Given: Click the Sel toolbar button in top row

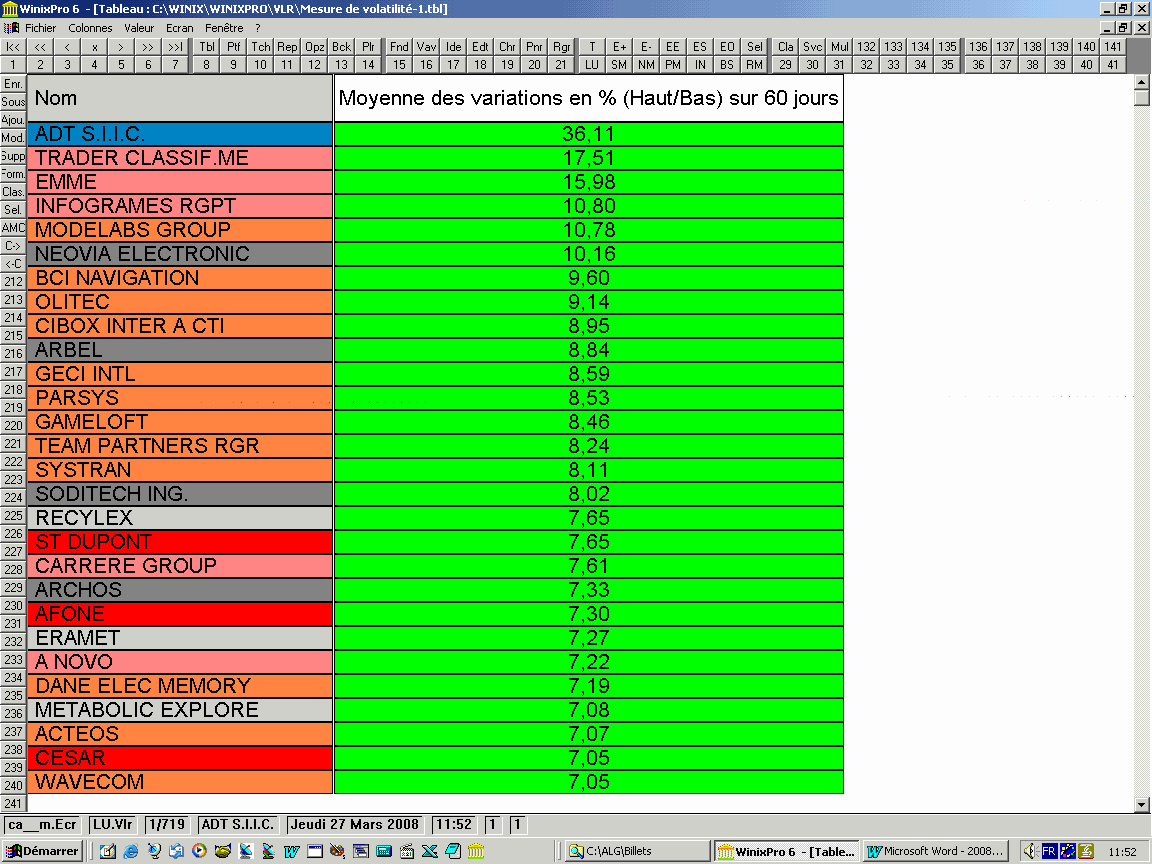Looking at the screenshot, I should point(755,46).
